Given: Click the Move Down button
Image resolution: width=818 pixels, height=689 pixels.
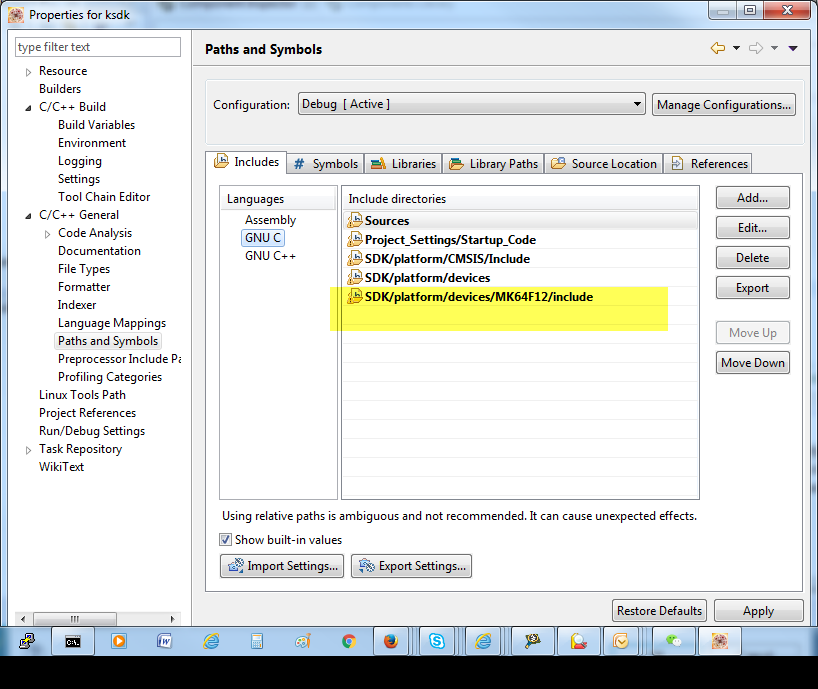Looking at the screenshot, I should [752, 362].
